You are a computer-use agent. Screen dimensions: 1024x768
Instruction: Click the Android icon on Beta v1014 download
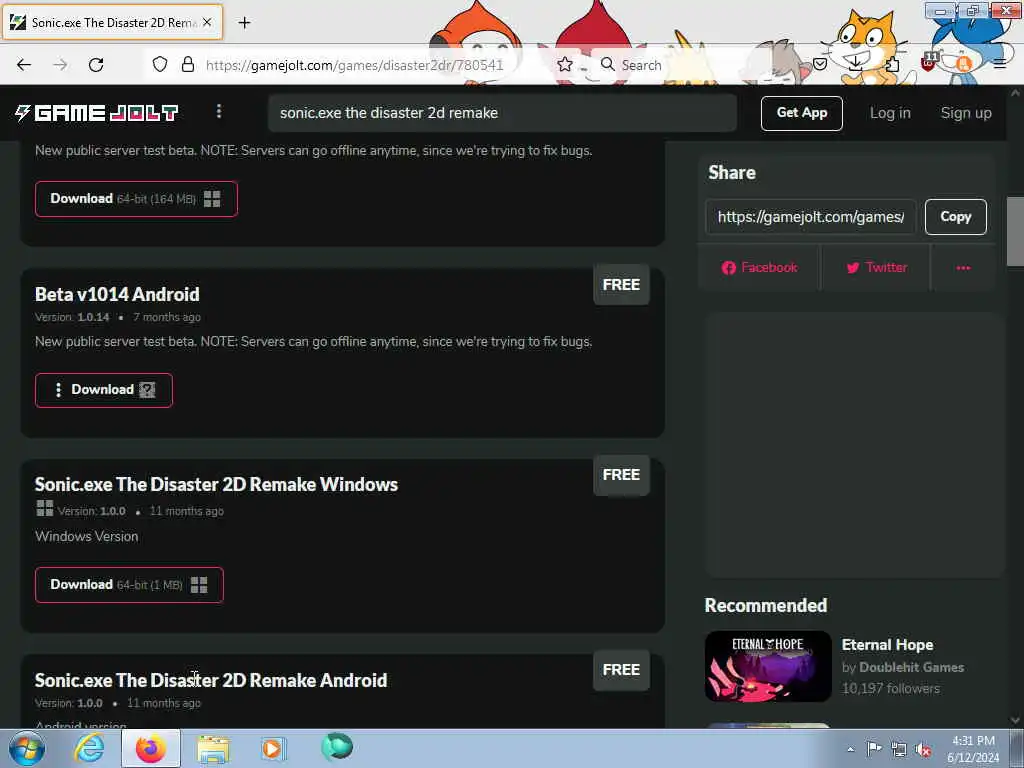[148, 390]
